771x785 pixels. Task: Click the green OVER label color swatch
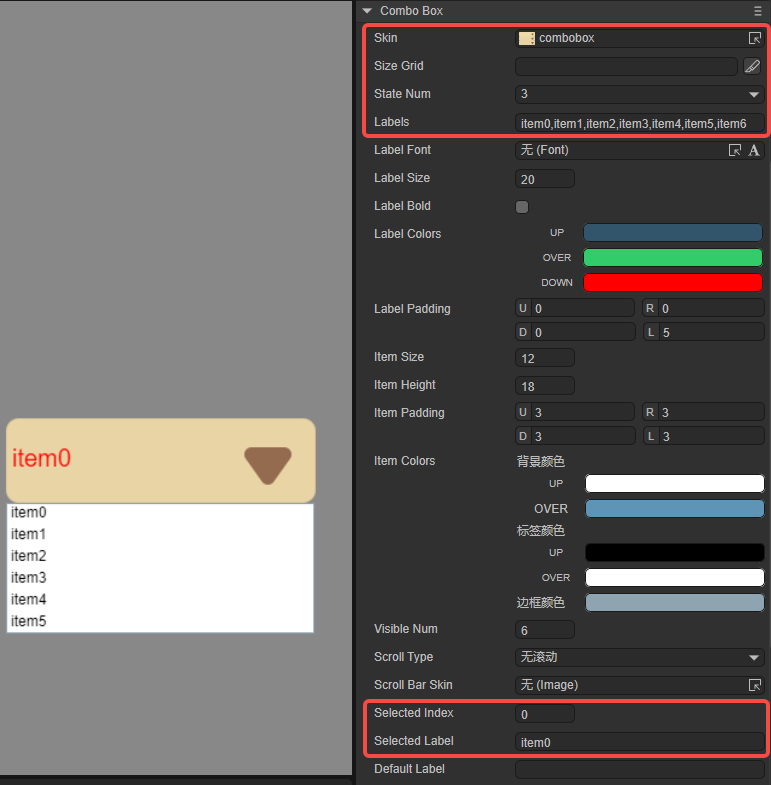672,257
